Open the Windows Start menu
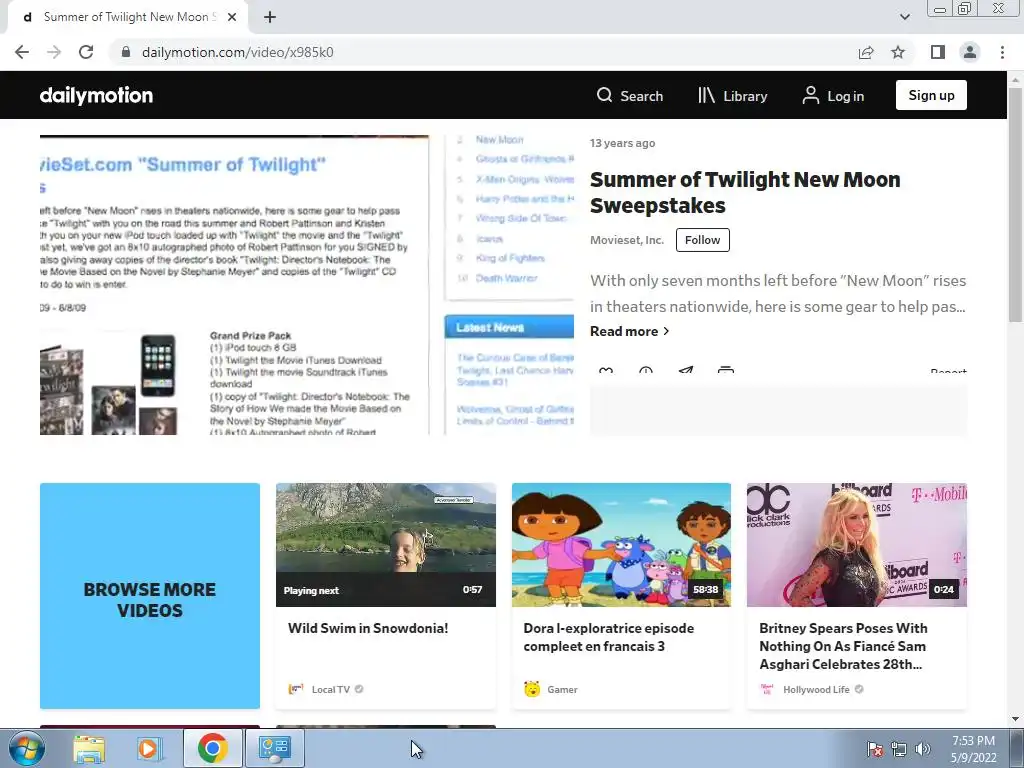Screen dimensions: 1024x768 tap(25, 748)
